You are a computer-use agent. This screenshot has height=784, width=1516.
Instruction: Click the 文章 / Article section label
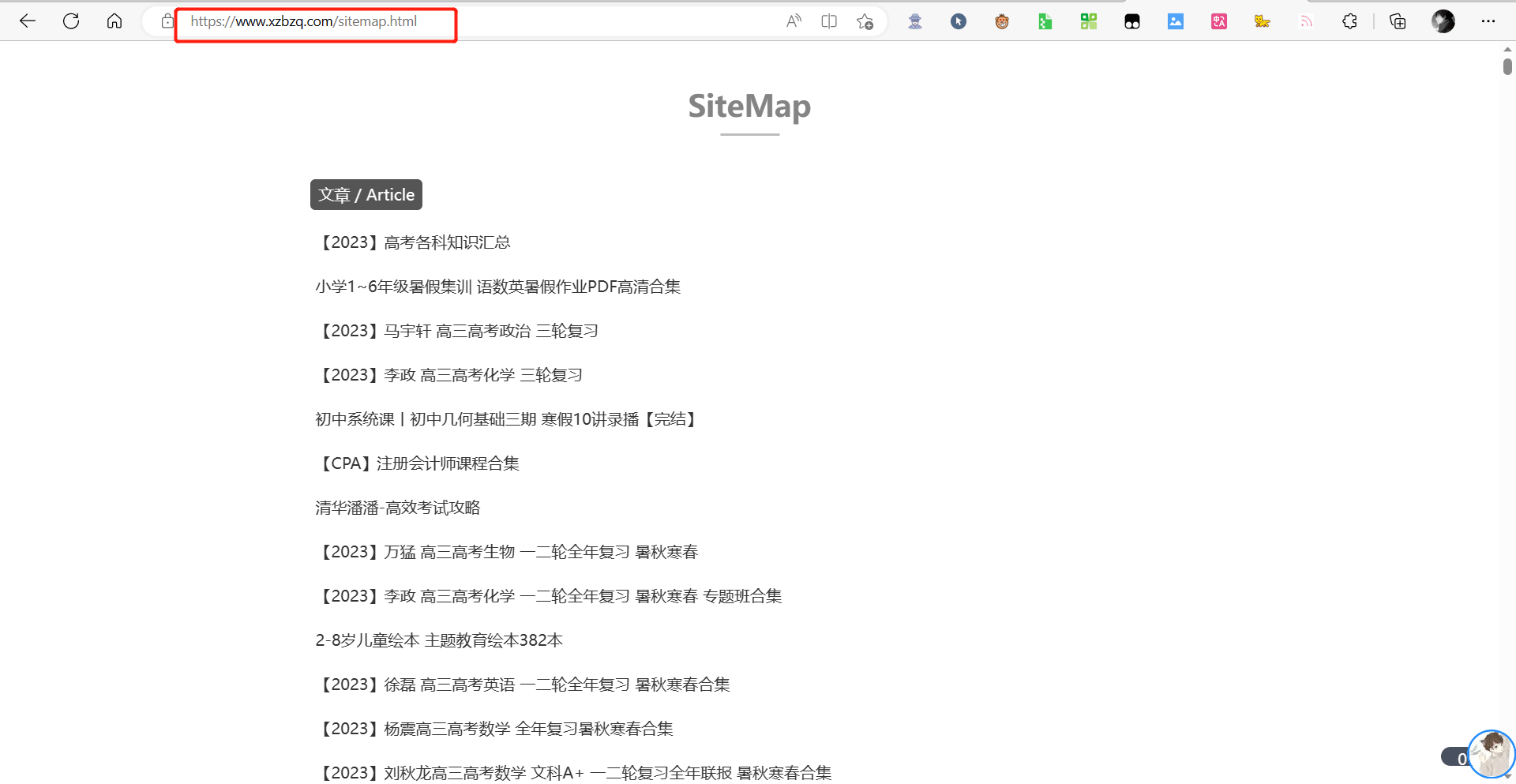366,195
